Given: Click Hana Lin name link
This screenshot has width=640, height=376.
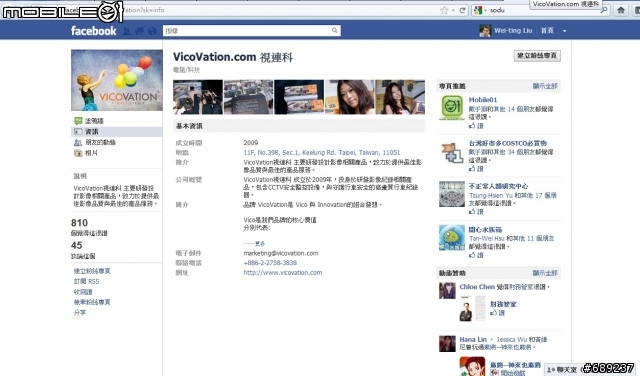Looking at the screenshot, I should pos(473,340).
